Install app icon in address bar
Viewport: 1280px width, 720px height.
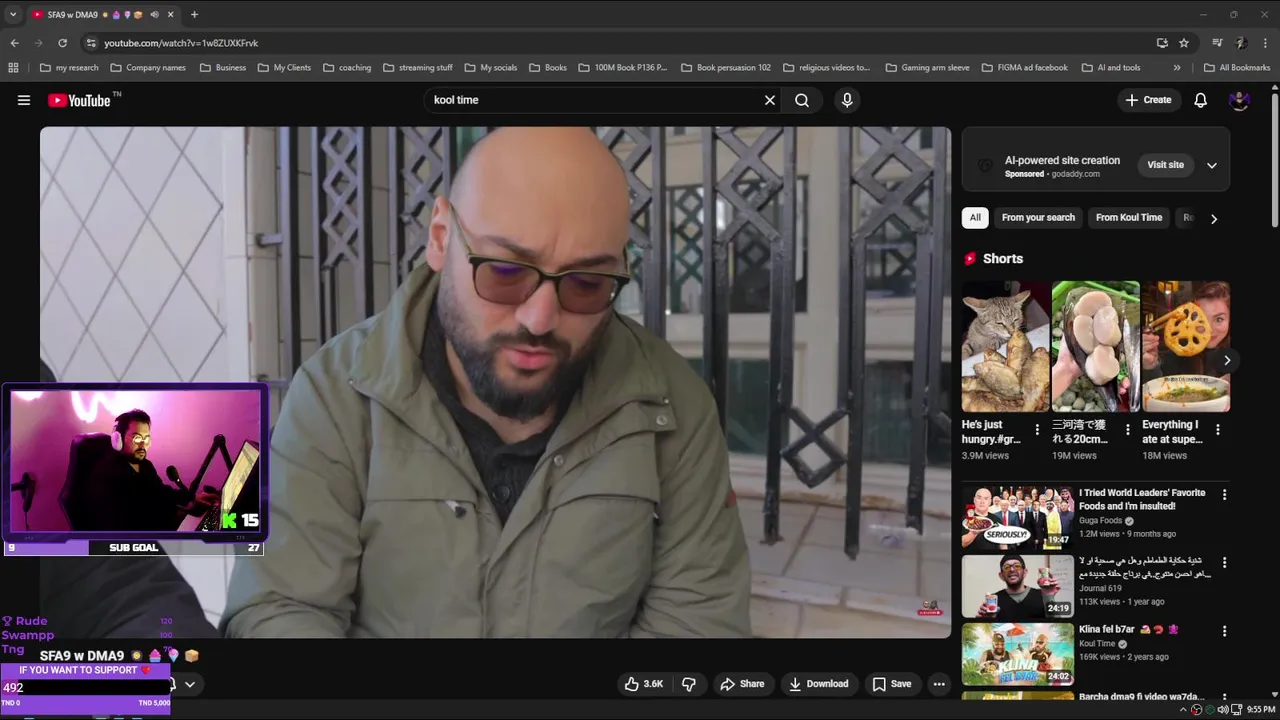1162,43
